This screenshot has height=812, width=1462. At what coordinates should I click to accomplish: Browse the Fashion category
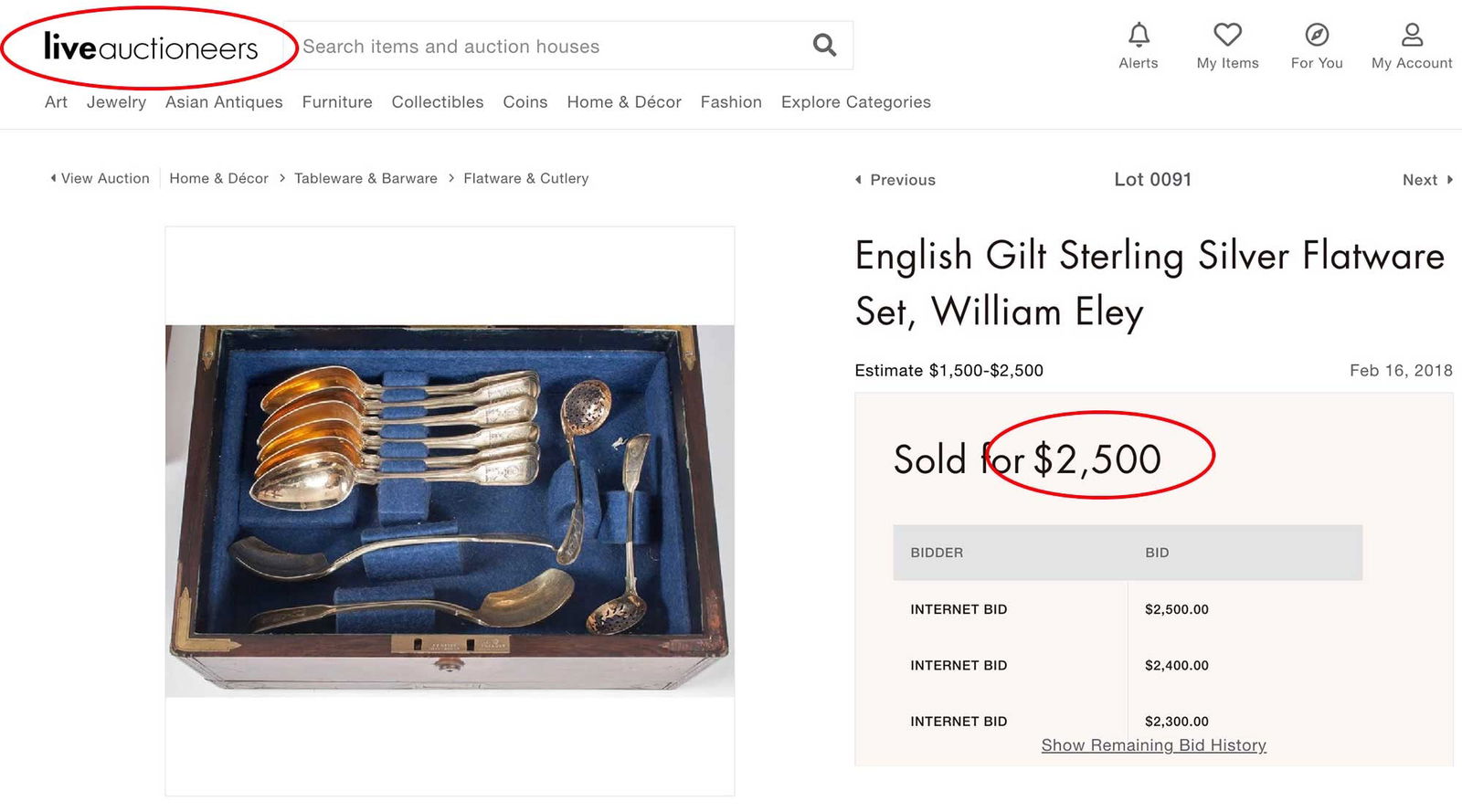click(x=731, y=101)
